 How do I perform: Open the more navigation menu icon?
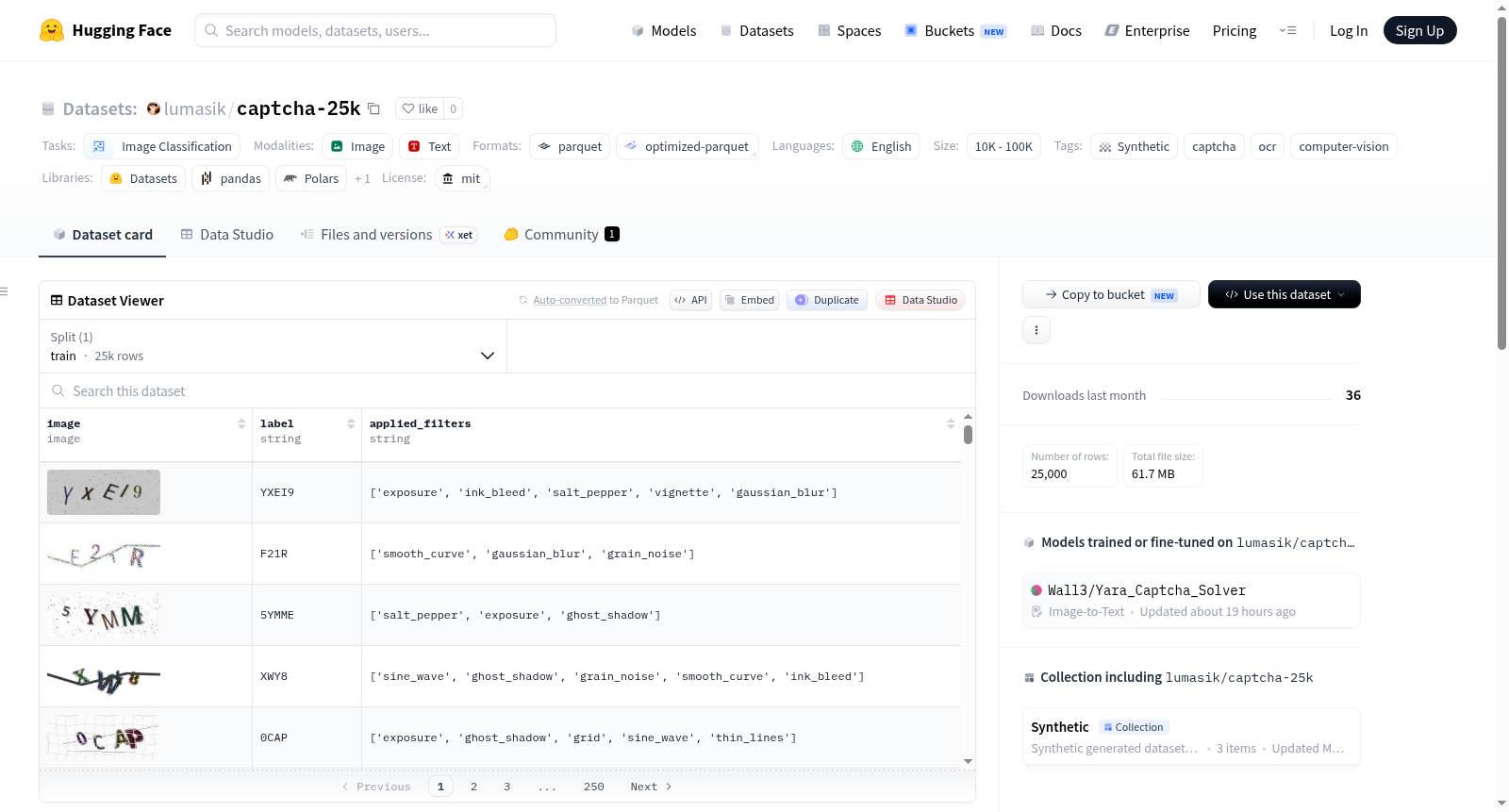click(1287, 30)
